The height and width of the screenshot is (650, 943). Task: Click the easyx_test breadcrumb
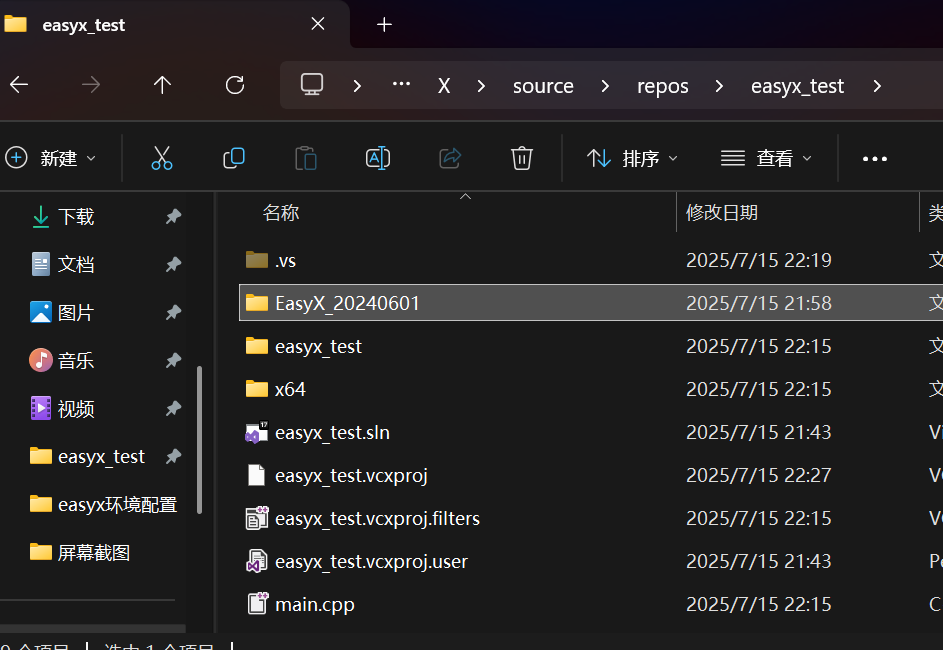pyautogui.click(x=797, y=86)
